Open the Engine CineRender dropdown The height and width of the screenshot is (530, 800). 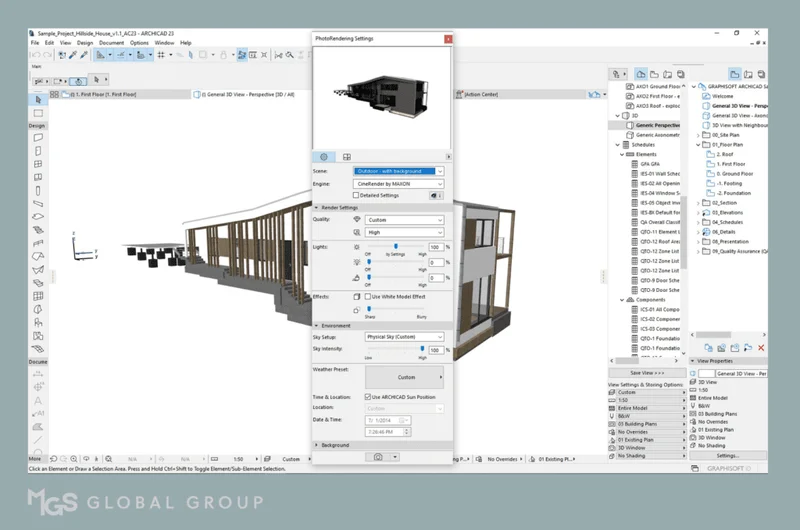tap(398, 183)
